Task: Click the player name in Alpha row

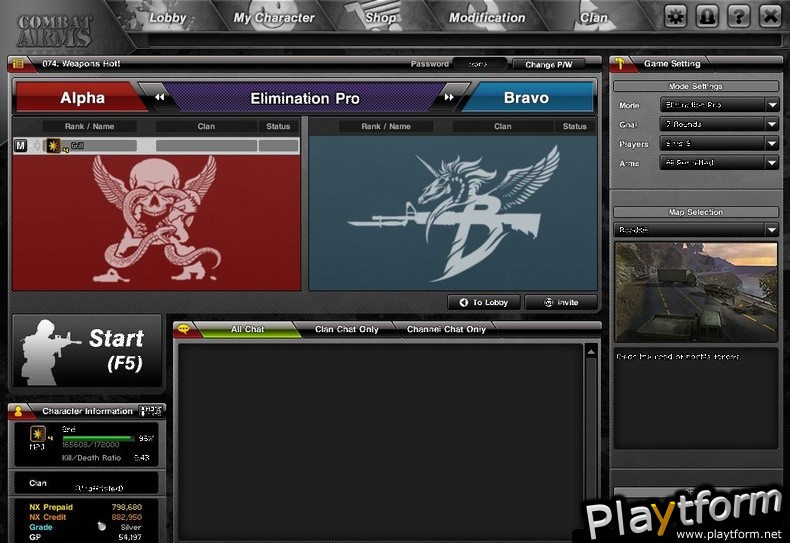Action: [x=77, y=146]
